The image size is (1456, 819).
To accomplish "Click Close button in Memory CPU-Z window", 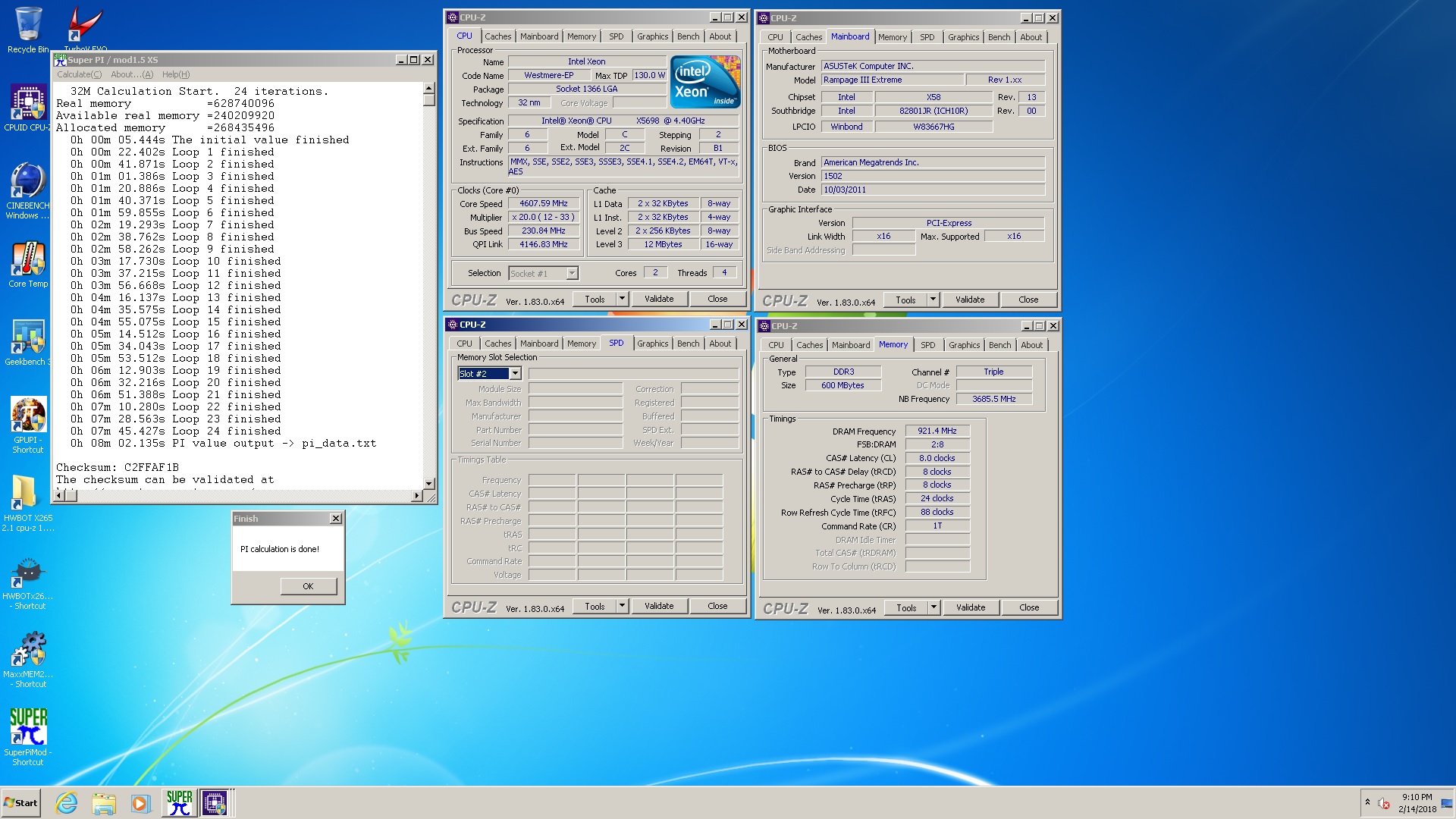I will [x=1029, y=607].
